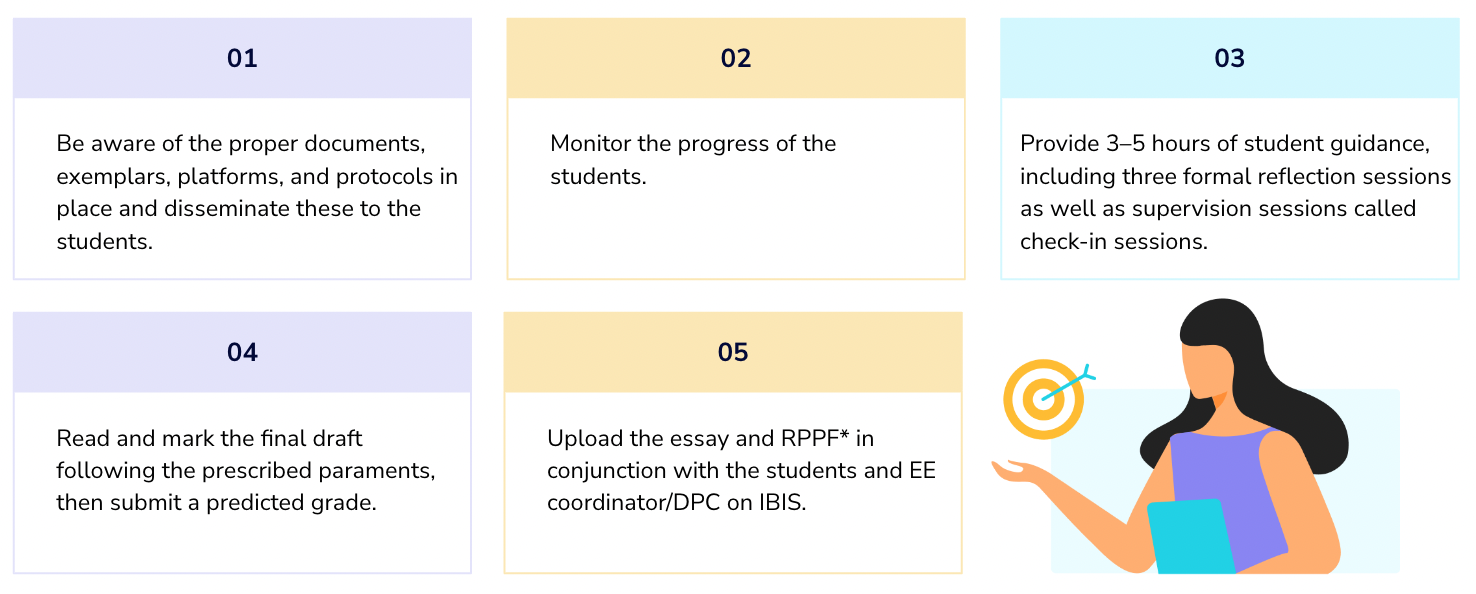Click the 'check-in sessions' text
Viewport: 1476px width, 594px height.
tap(1114, 241)
